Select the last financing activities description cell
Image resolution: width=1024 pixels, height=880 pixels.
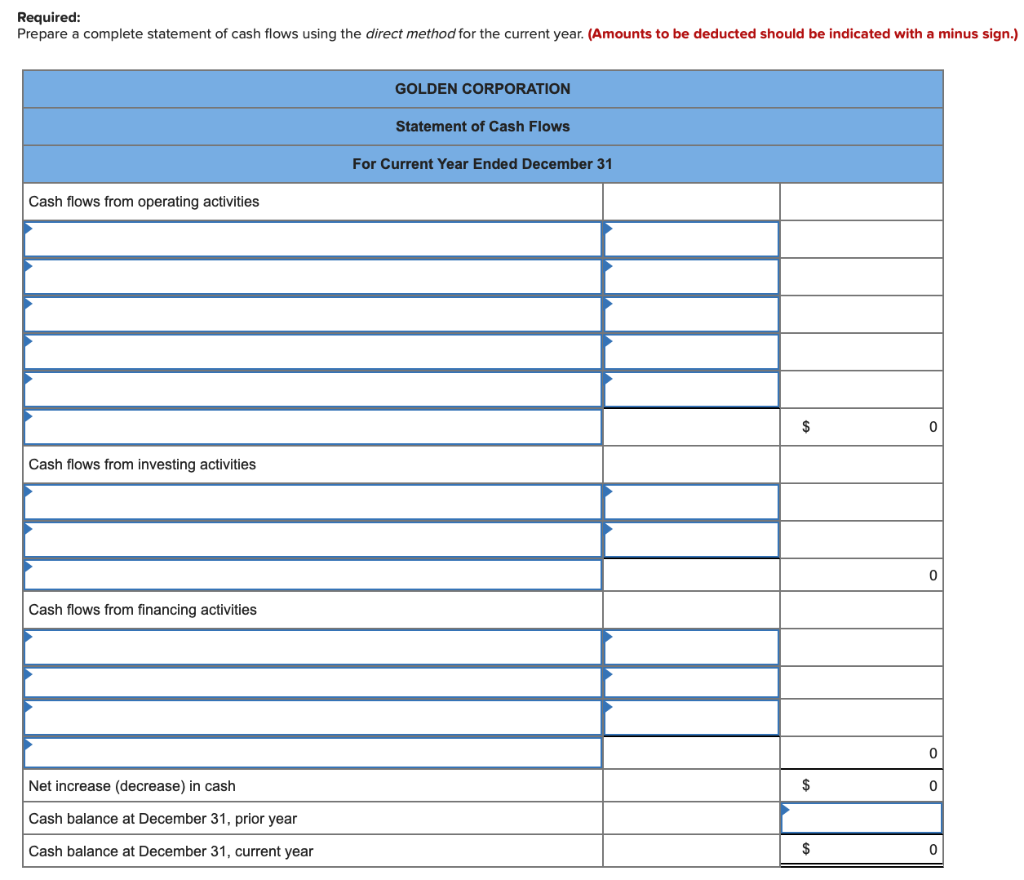point(310,752)
